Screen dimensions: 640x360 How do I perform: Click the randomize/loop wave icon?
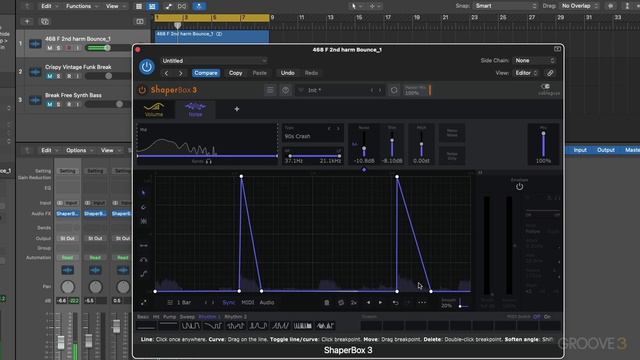341,303
